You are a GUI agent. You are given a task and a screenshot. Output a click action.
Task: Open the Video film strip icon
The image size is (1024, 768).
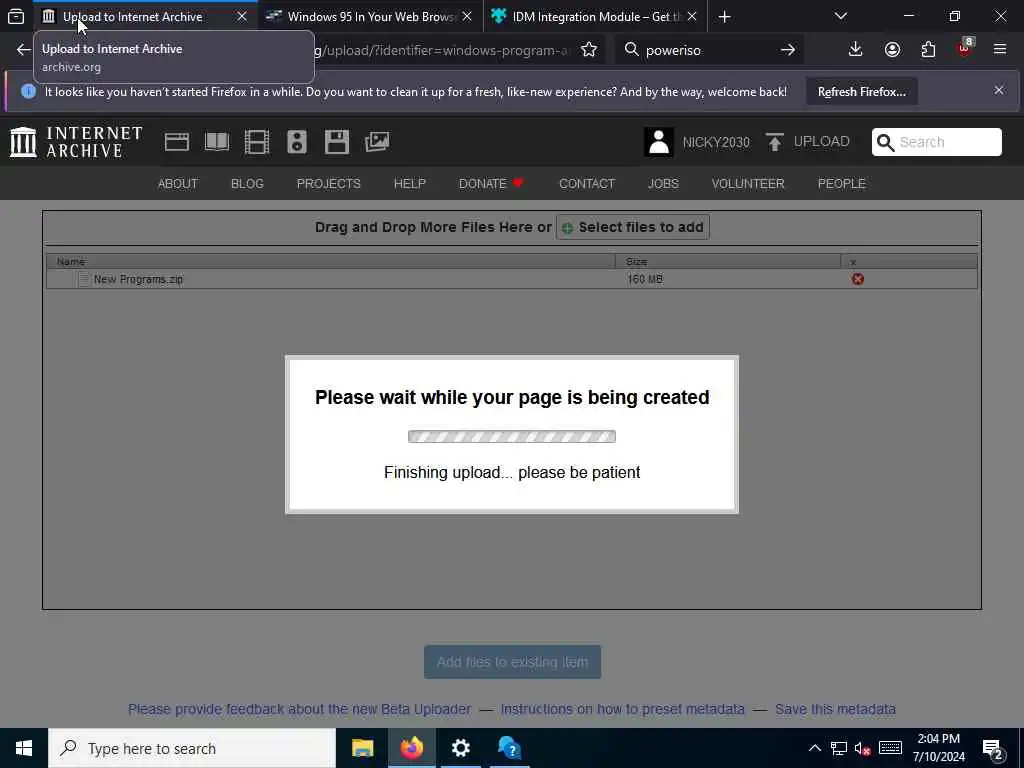click(257, 142)
